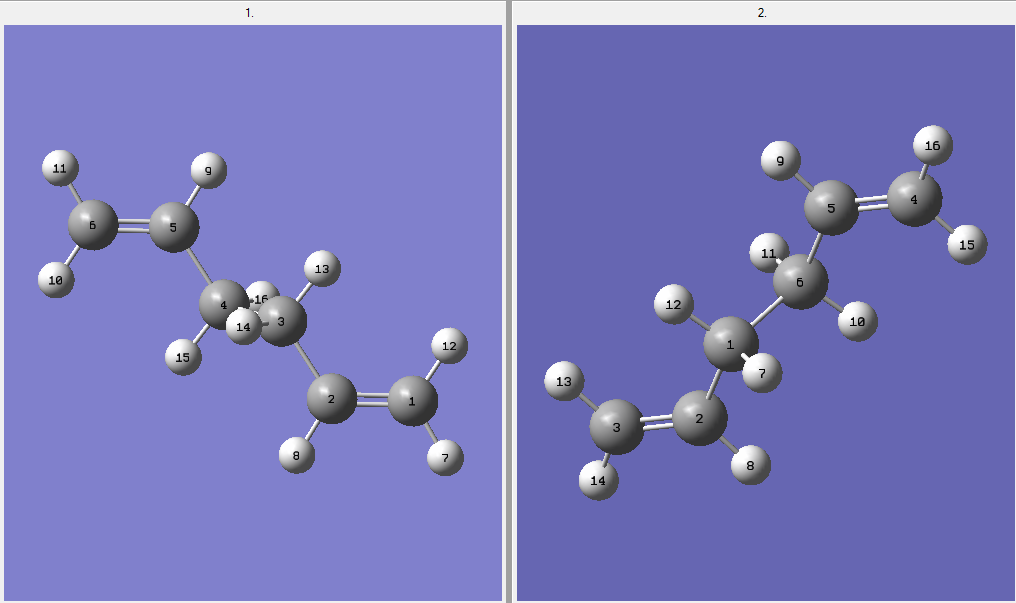
Task: Click hydrogen atom 12 in panel 1
Action: coord(449,345)
